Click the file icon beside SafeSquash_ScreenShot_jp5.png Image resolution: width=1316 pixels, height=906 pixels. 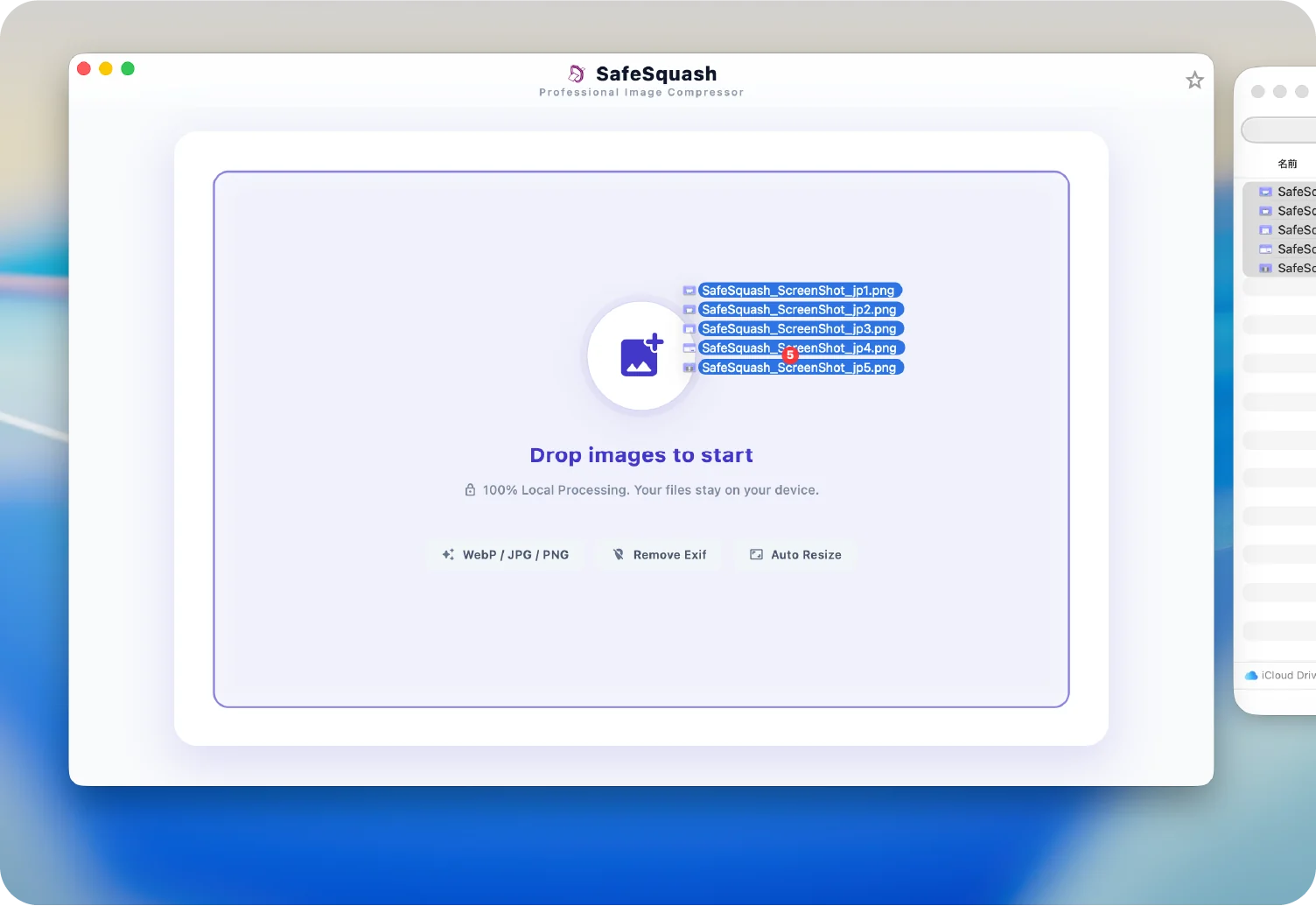[689, 368]
